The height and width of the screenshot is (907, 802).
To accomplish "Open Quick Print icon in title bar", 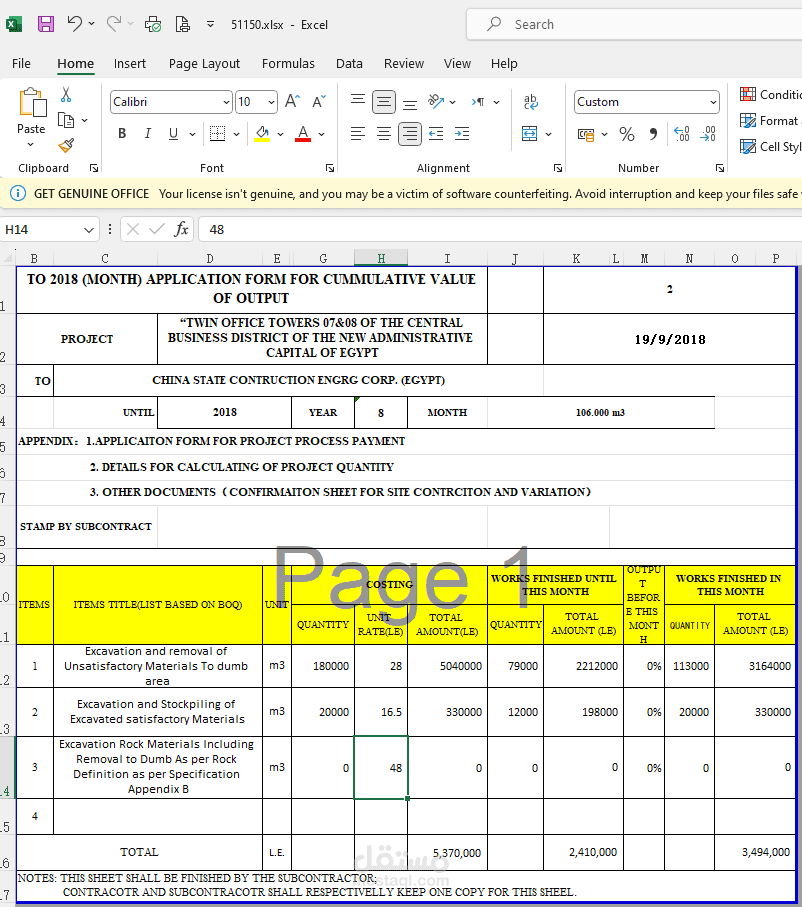I will 153,24.
